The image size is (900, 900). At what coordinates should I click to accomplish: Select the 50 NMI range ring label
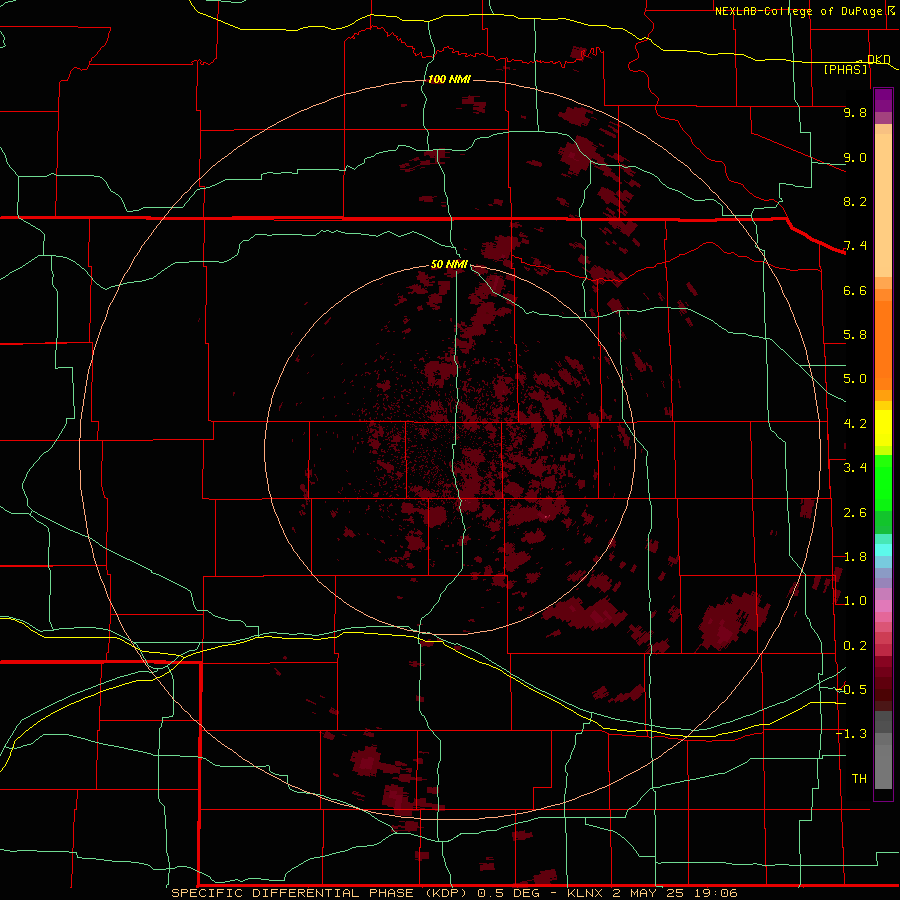[x=449, y=264]
